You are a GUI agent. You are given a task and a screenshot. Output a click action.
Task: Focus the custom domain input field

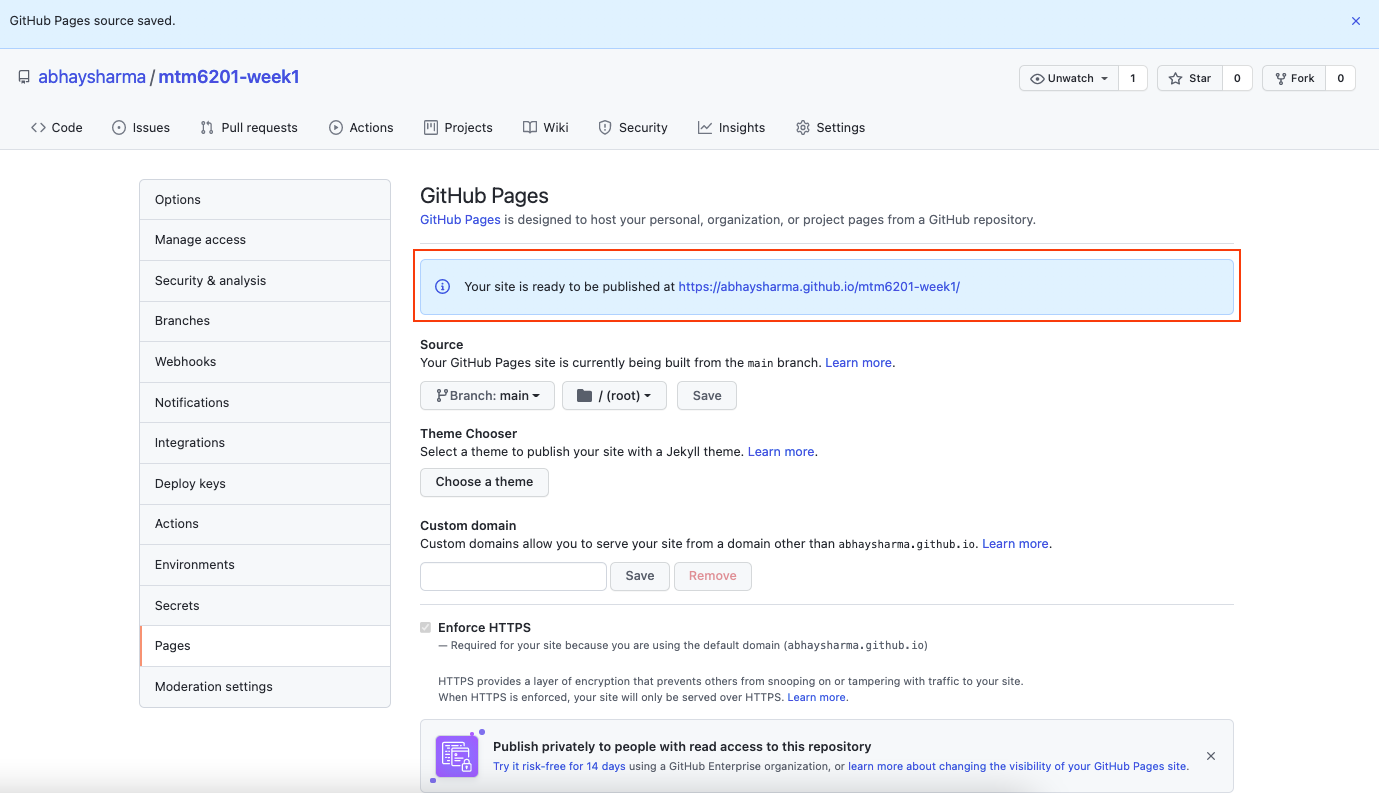tap(513, 576)
